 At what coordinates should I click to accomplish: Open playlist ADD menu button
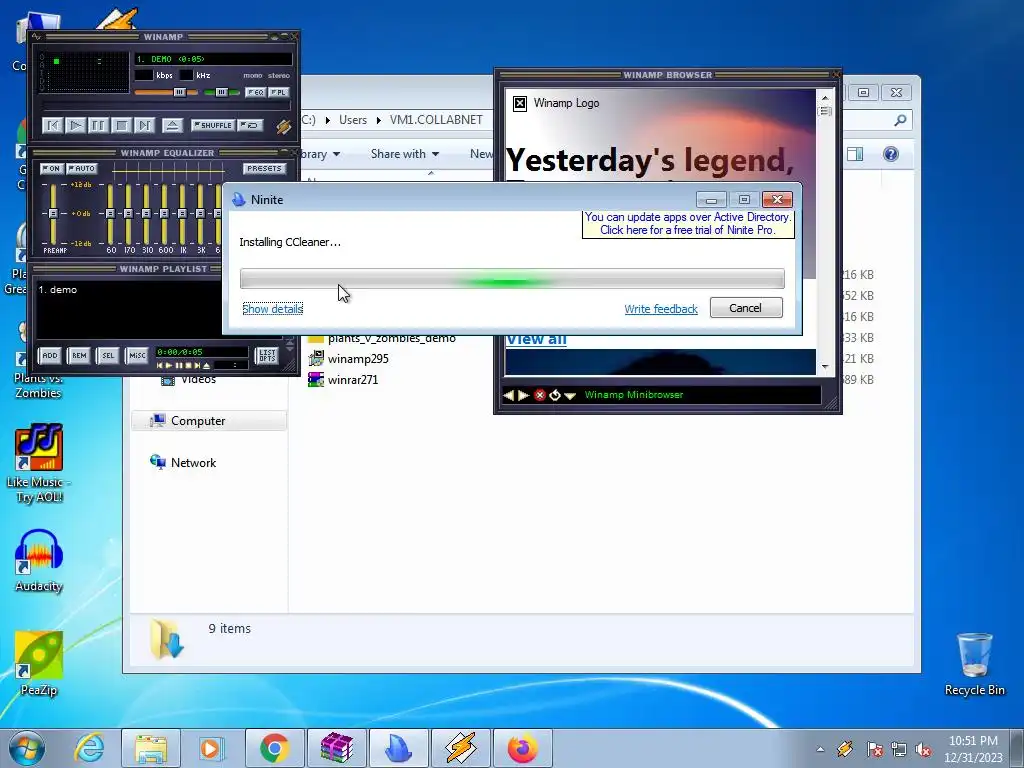50,355
